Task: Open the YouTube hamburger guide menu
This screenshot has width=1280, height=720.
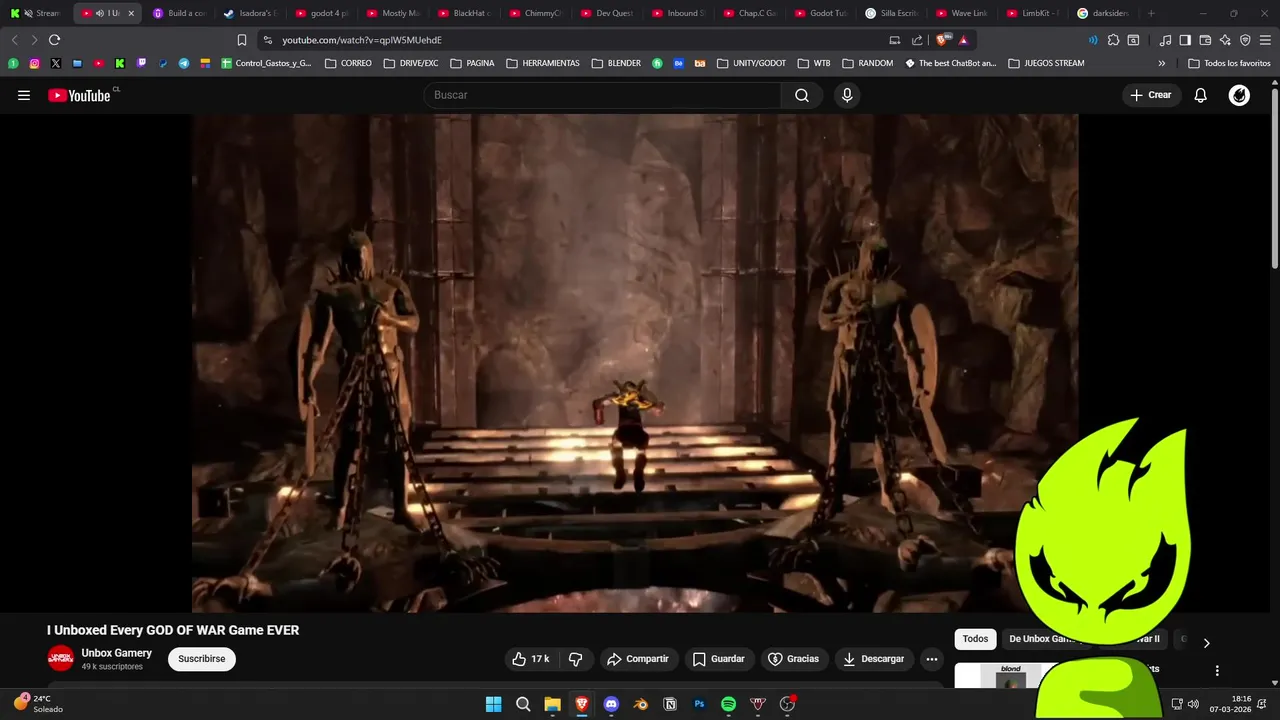Action: 24,95
